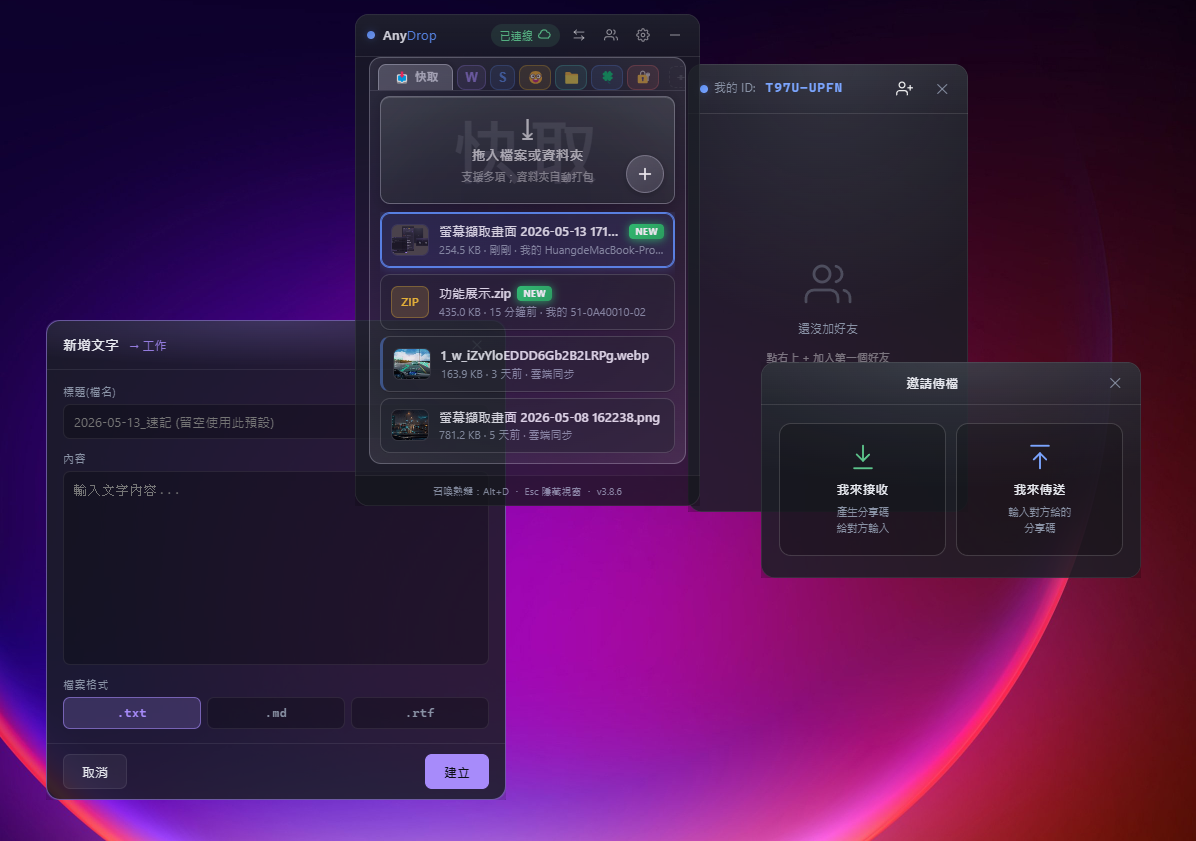
Task: Switch to the green clover tab
Action: pyautogui.click(x=607, y=77)
